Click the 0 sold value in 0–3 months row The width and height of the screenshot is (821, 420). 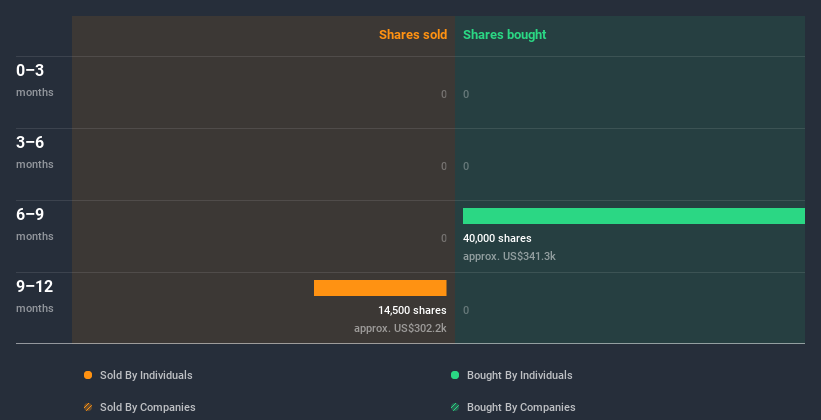pyautogui.click(x=444, y=94)
